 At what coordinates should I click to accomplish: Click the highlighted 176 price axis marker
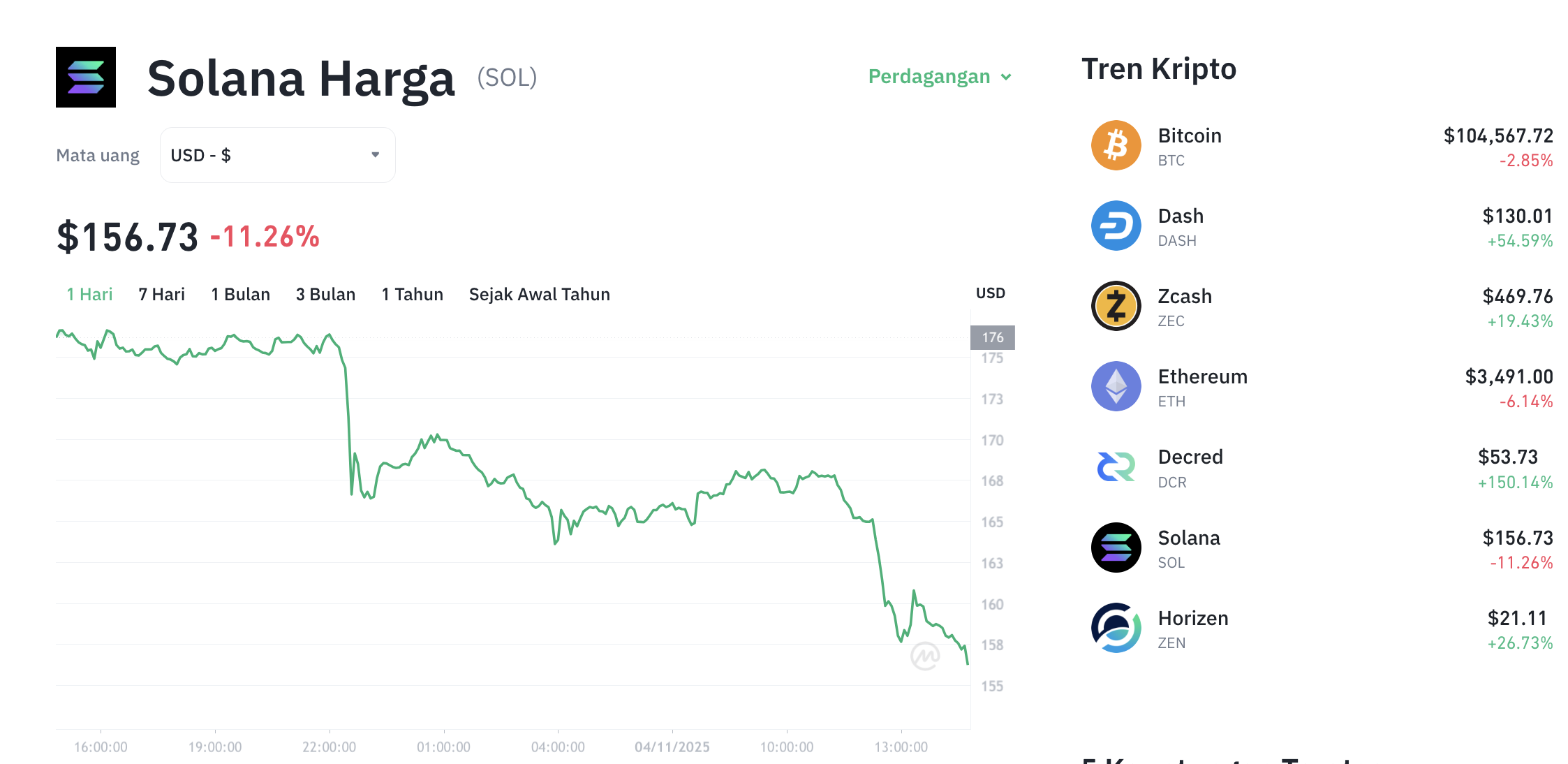[x=992, y=337]
